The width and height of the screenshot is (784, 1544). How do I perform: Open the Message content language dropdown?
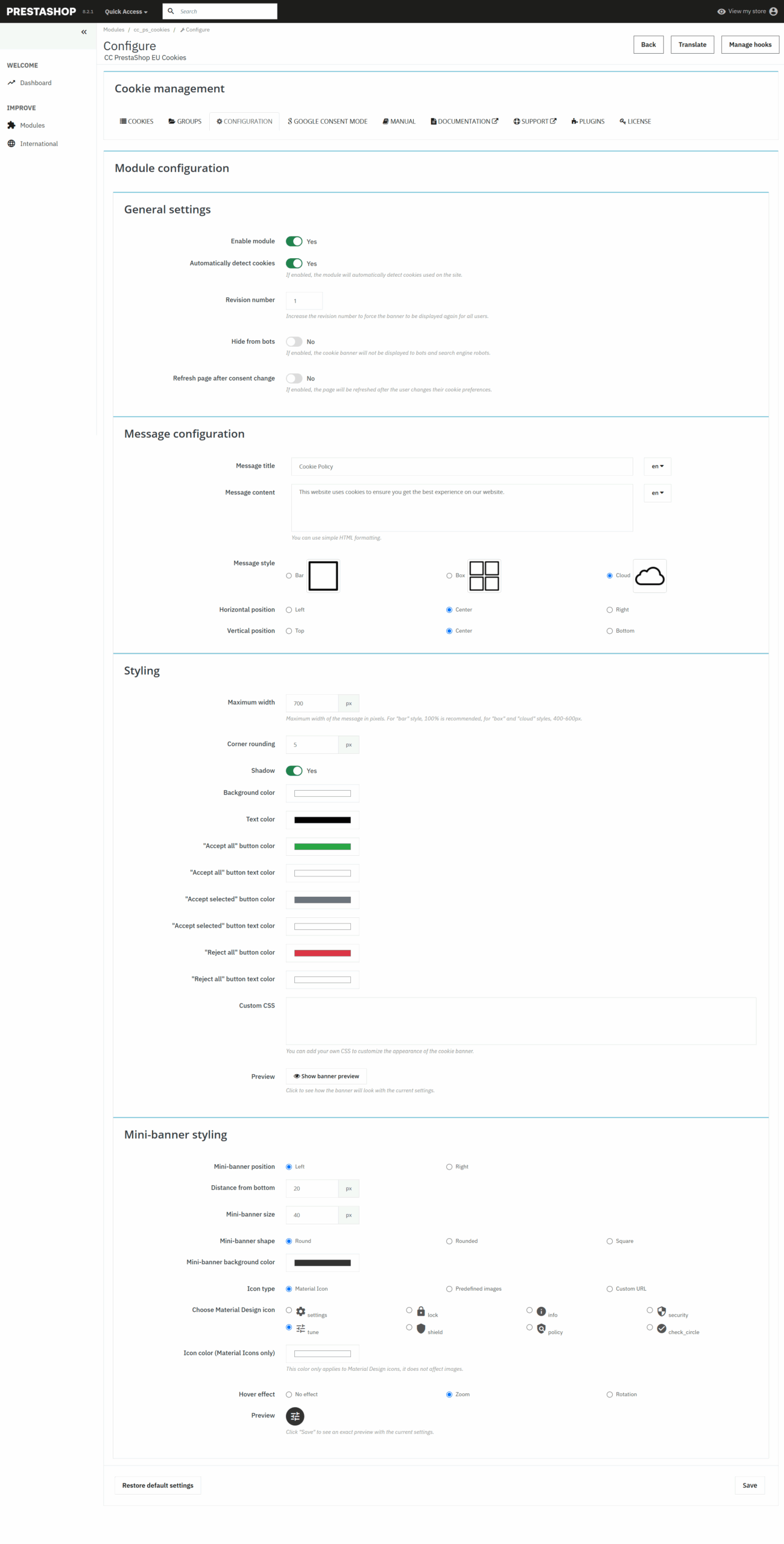[657, 493]
